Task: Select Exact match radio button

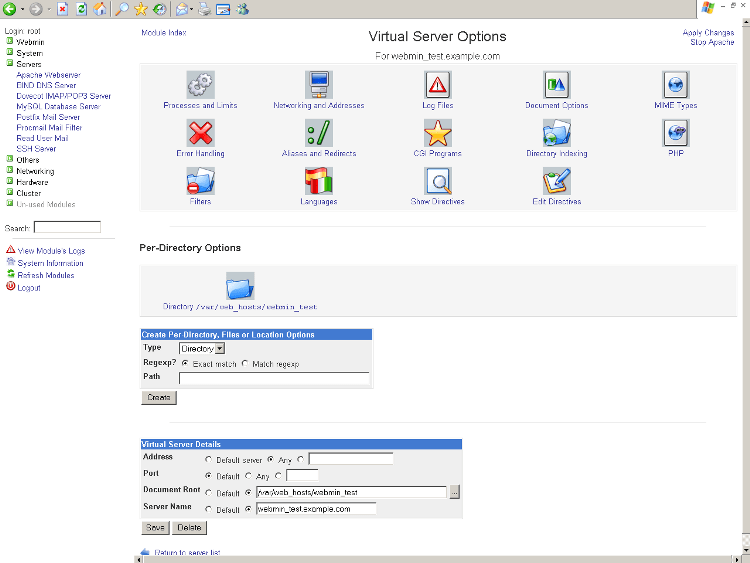Action: pyautogui.click(x=185, y=364)
